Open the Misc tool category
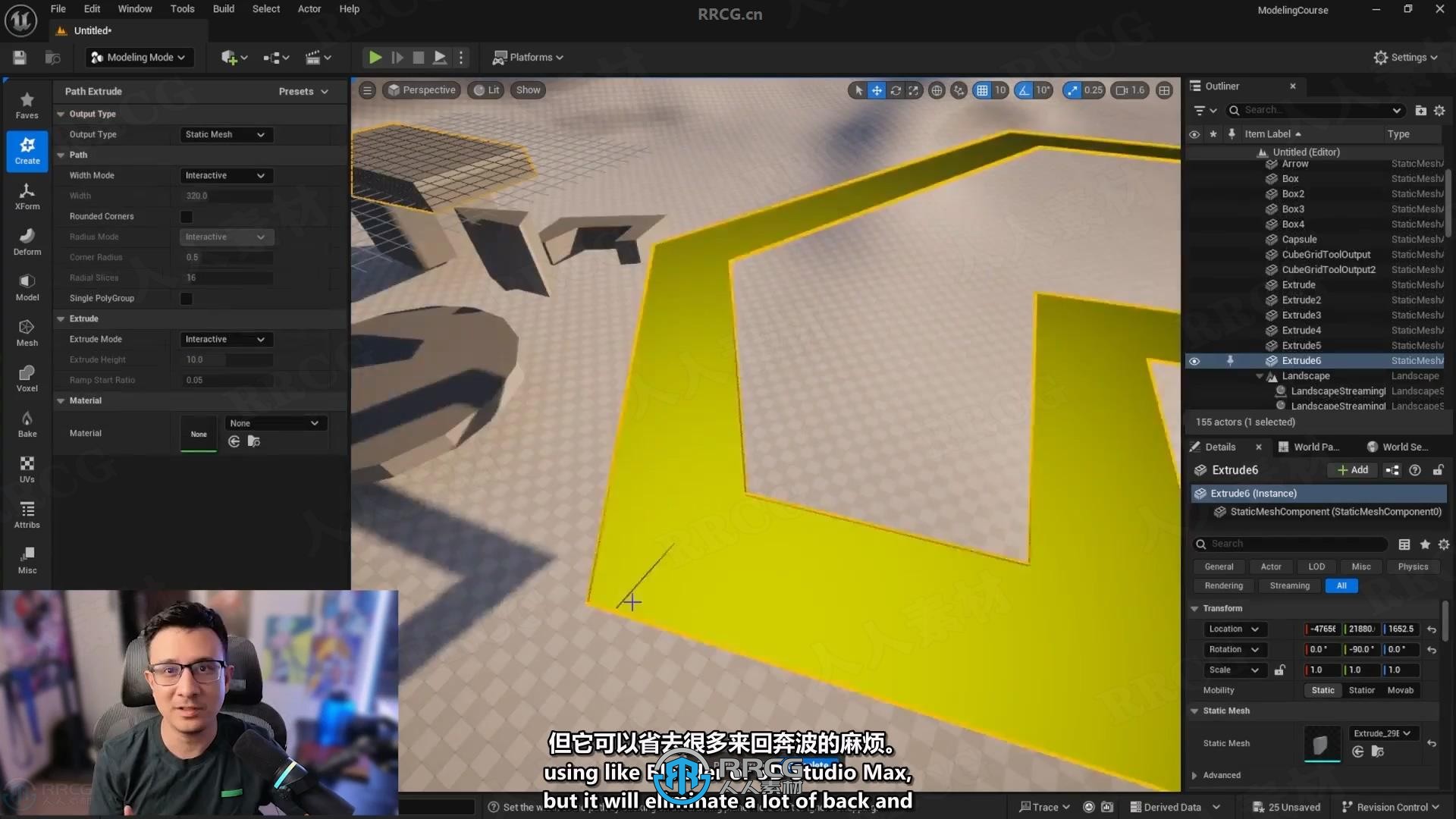This screenshot has width=1456, height=819. point(27,560)
